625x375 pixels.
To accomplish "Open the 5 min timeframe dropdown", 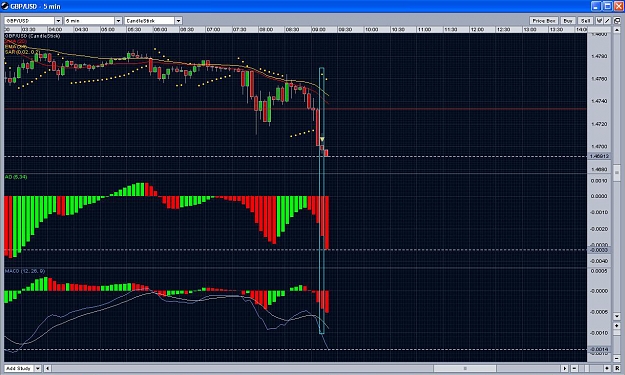I will [118, 21].
